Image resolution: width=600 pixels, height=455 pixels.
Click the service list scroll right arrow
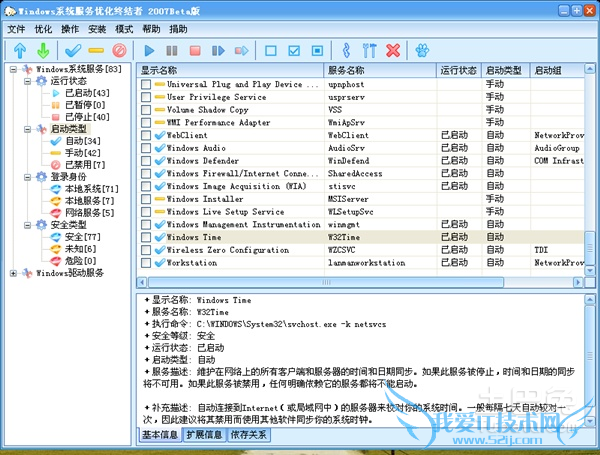[x=578, y=282]
